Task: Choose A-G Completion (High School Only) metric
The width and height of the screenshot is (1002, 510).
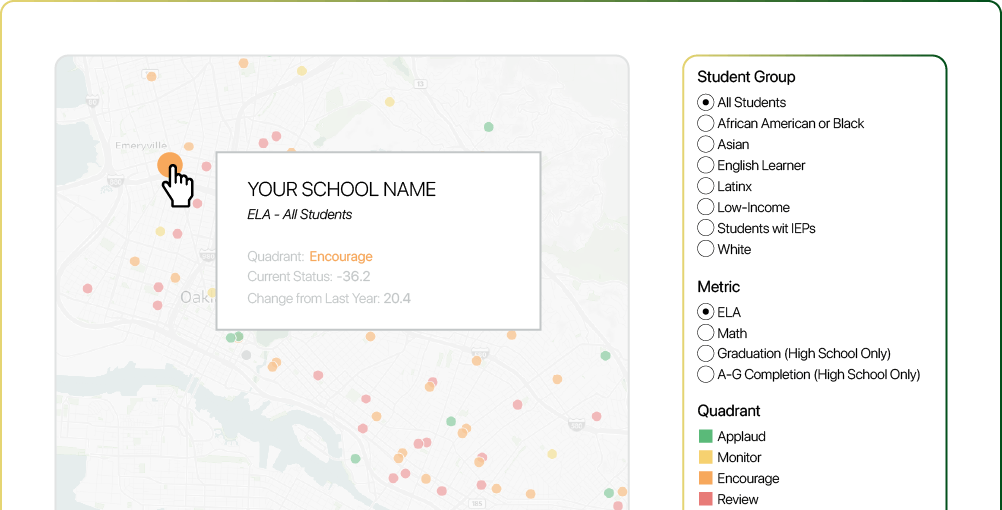Action: click(x=706, y=374)
